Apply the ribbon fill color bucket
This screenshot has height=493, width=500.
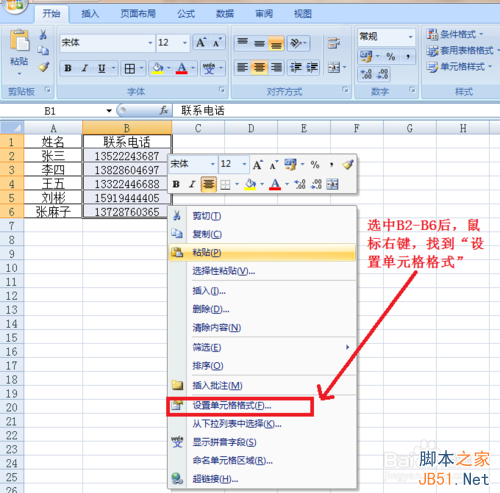coord(157,68)
